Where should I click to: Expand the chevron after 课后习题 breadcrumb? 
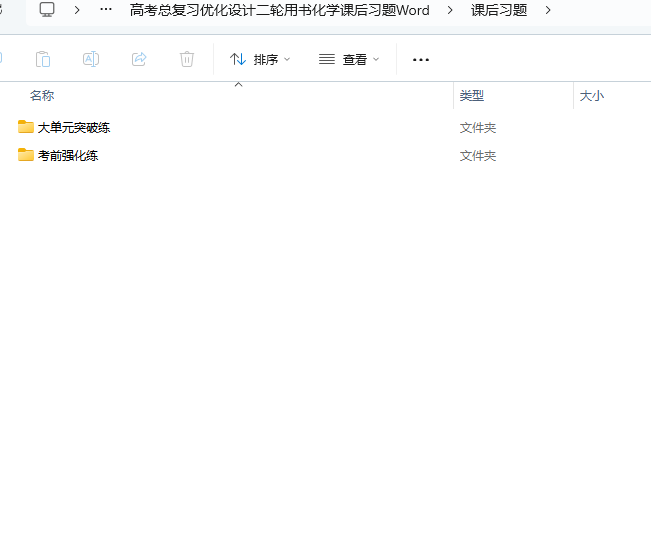click(548, 10)
